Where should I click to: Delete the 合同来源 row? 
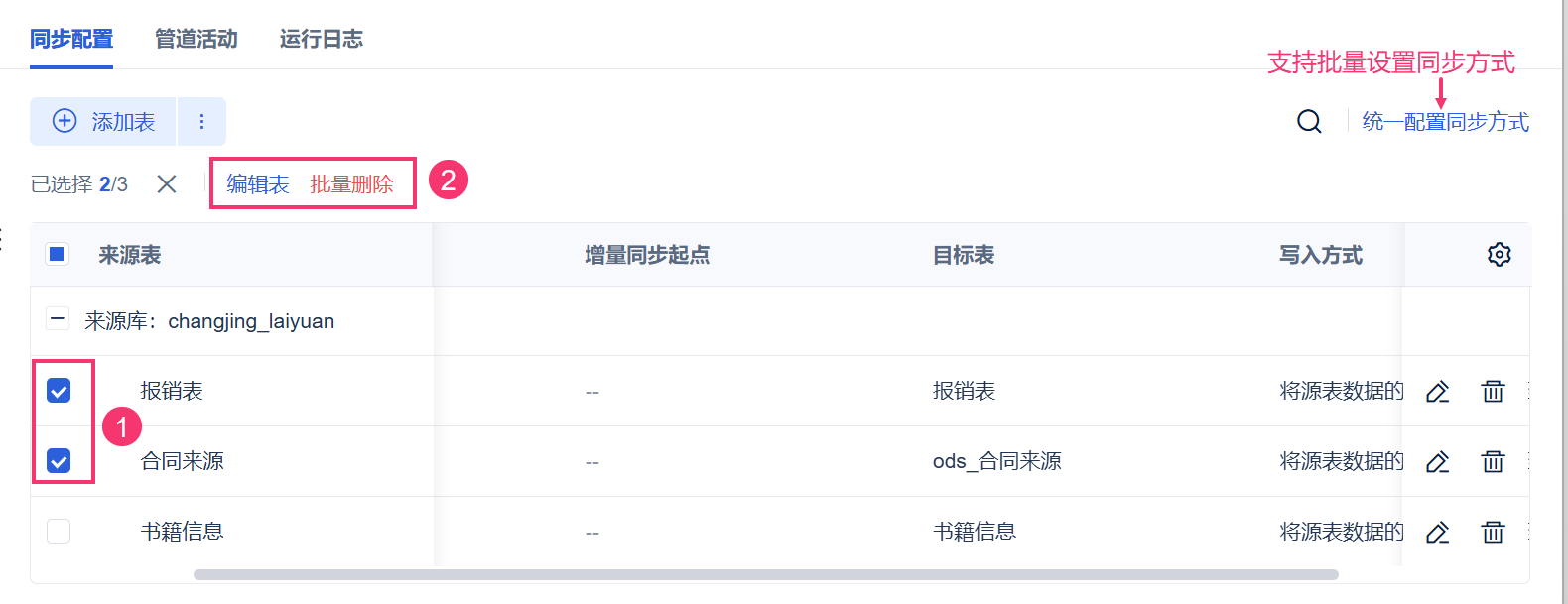1493,462
